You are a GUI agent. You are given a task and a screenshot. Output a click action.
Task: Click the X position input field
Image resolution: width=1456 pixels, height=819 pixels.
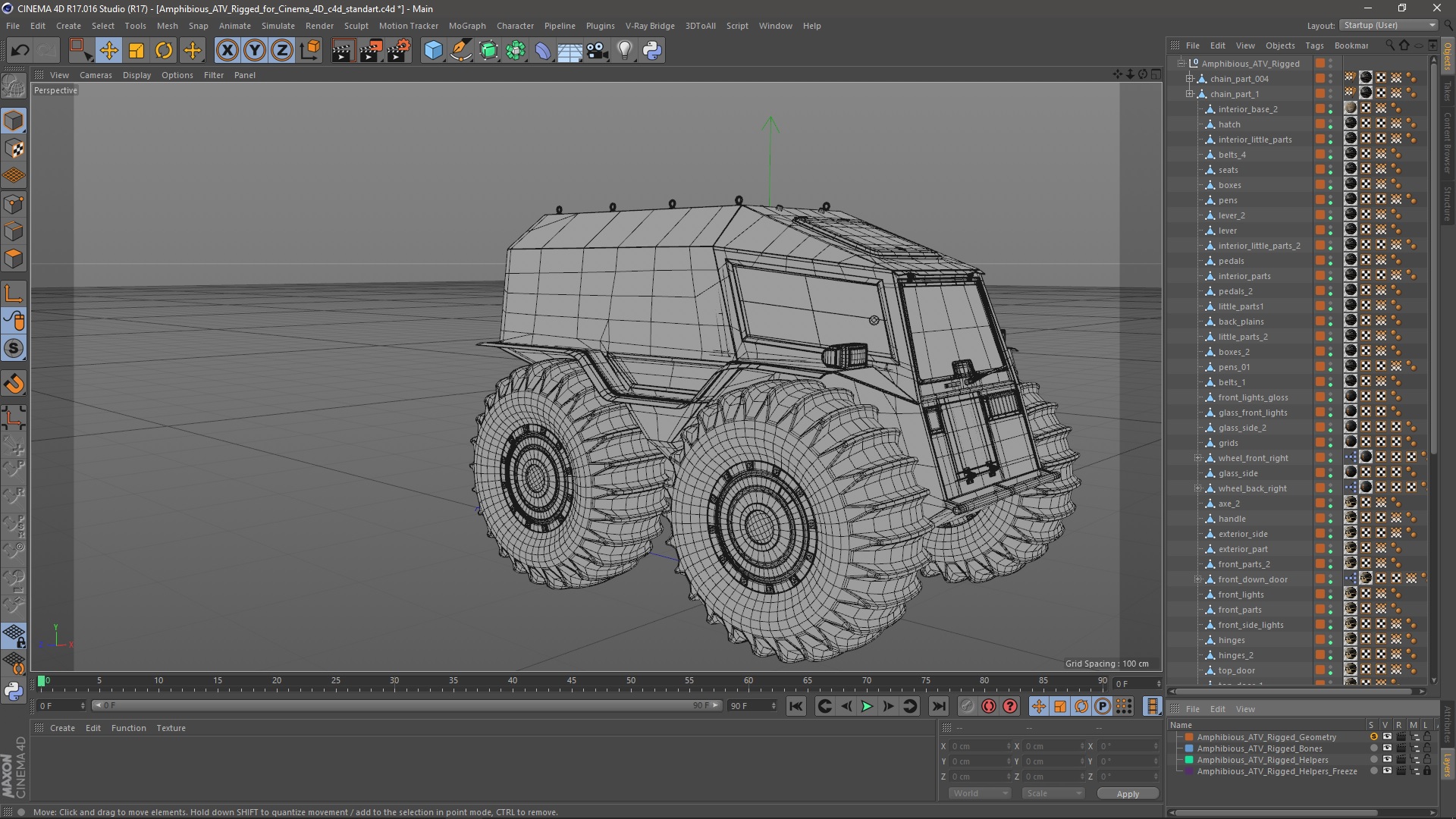(x=981, y=746)
